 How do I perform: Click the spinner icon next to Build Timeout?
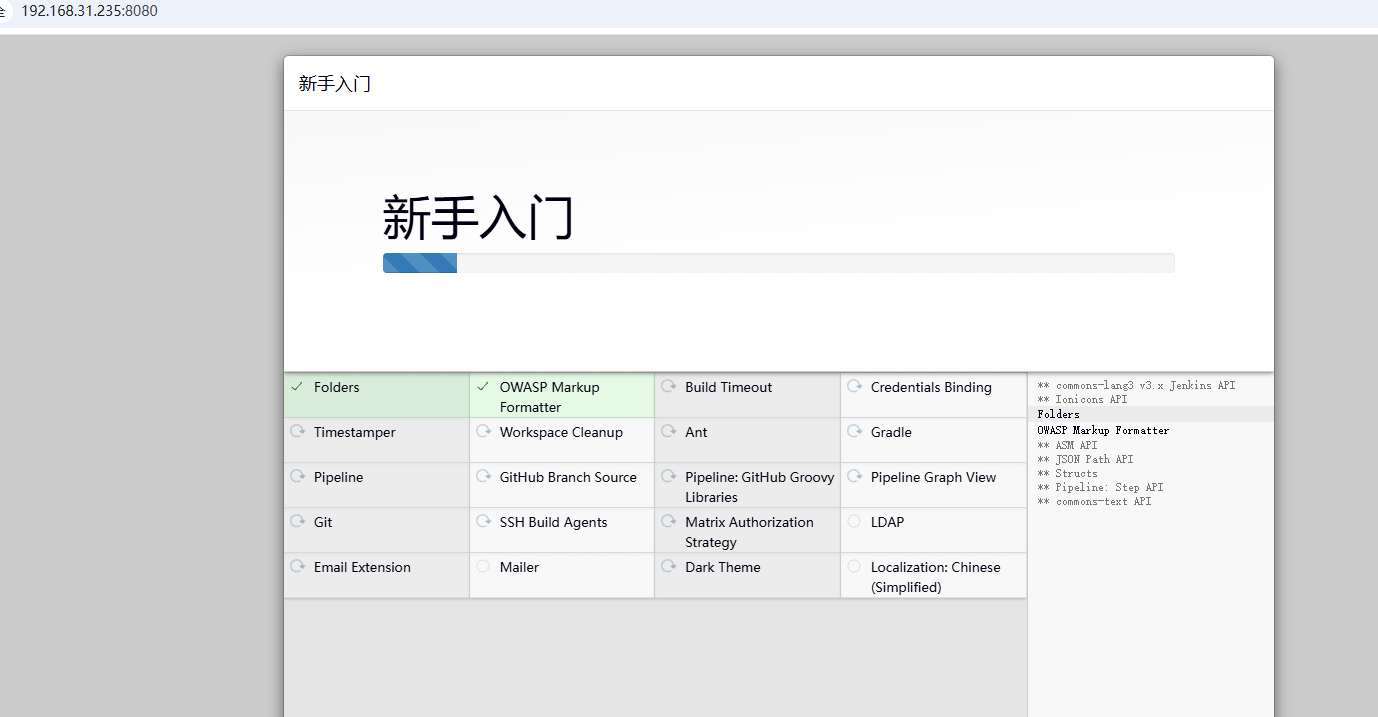pyautogui.click(x=668, y=386)
